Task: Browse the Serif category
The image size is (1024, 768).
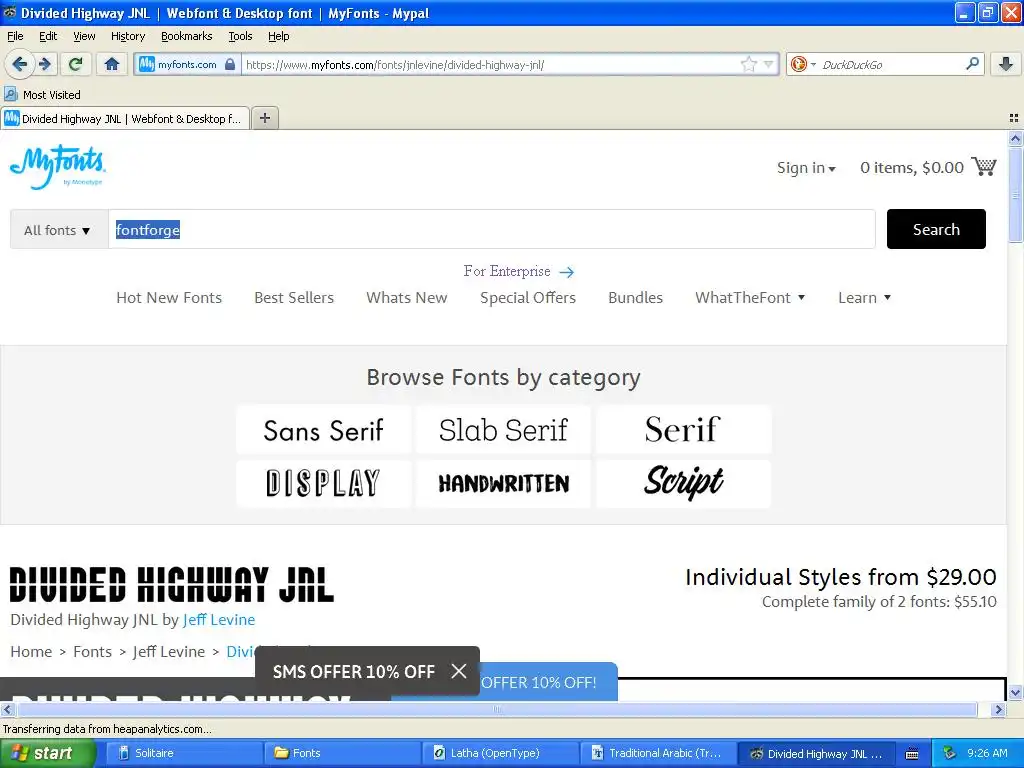Action: (683, 430)
